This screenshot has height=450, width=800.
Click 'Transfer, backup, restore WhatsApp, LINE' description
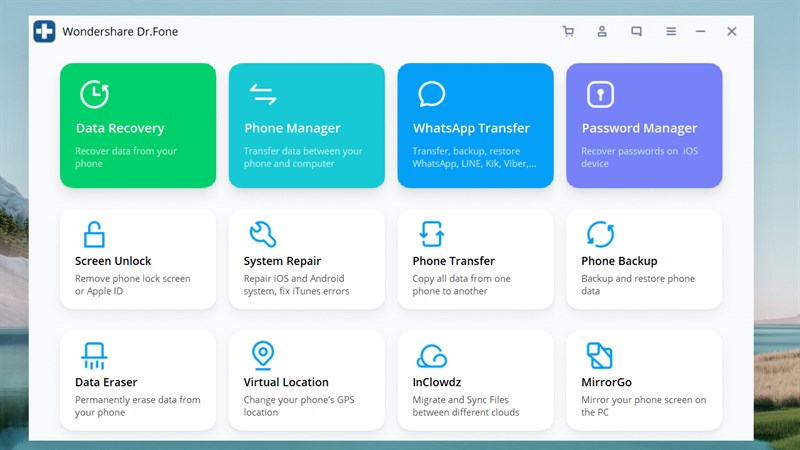click(x=474, y=157)
